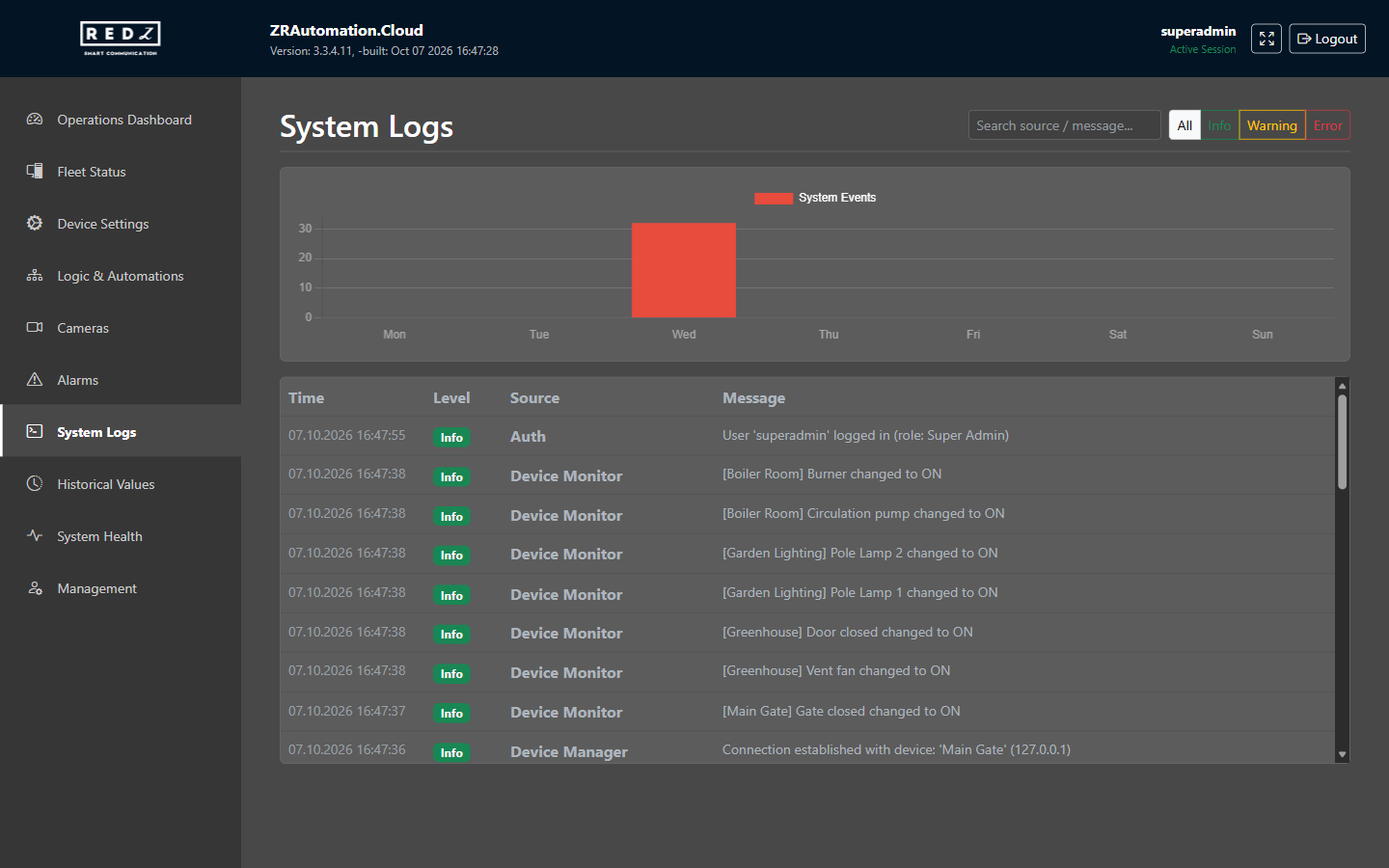Click the Historical Values clock icon

(x=35, y=484)
